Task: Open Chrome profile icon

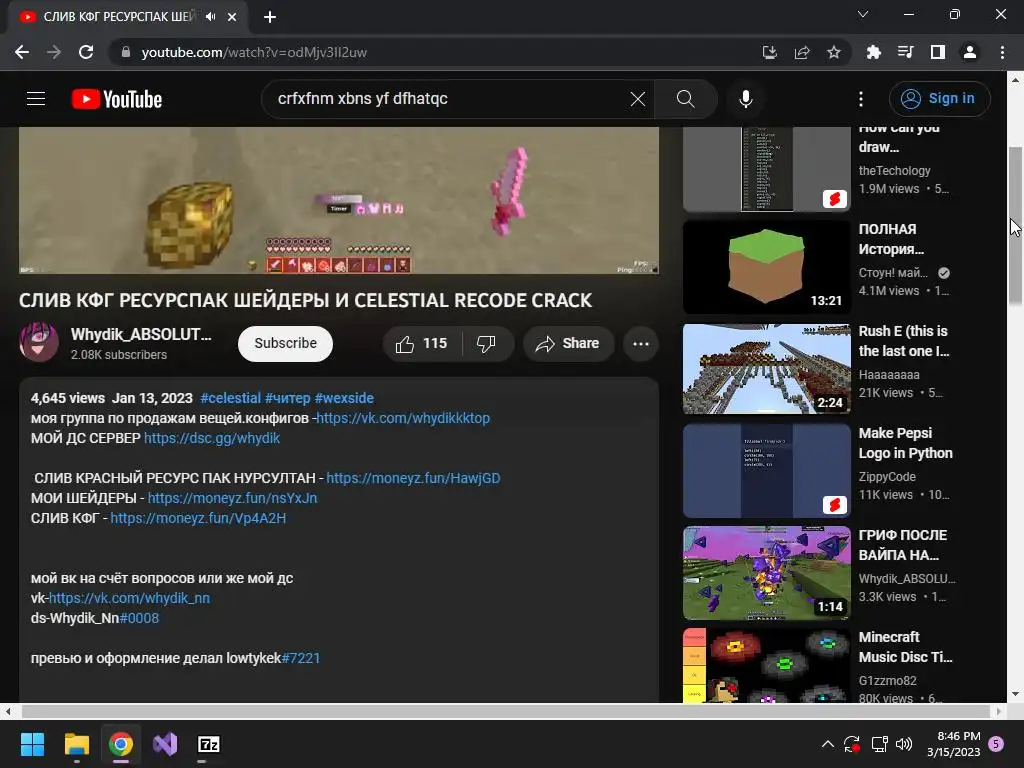Action: point(970,52)
